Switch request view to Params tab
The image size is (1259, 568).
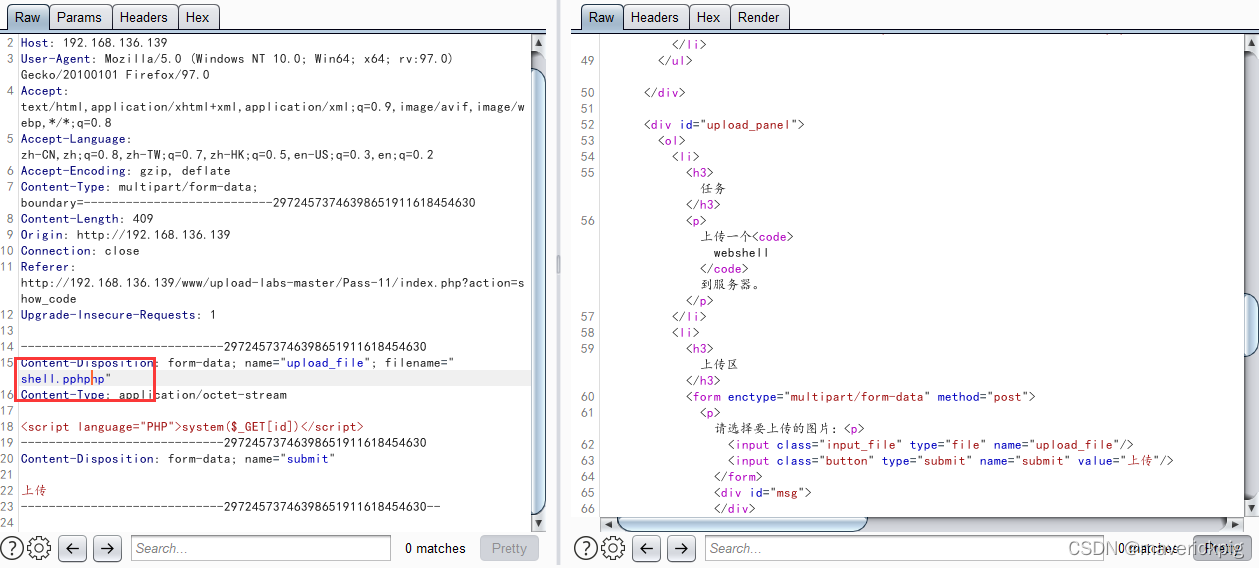(x=79, y=17)
